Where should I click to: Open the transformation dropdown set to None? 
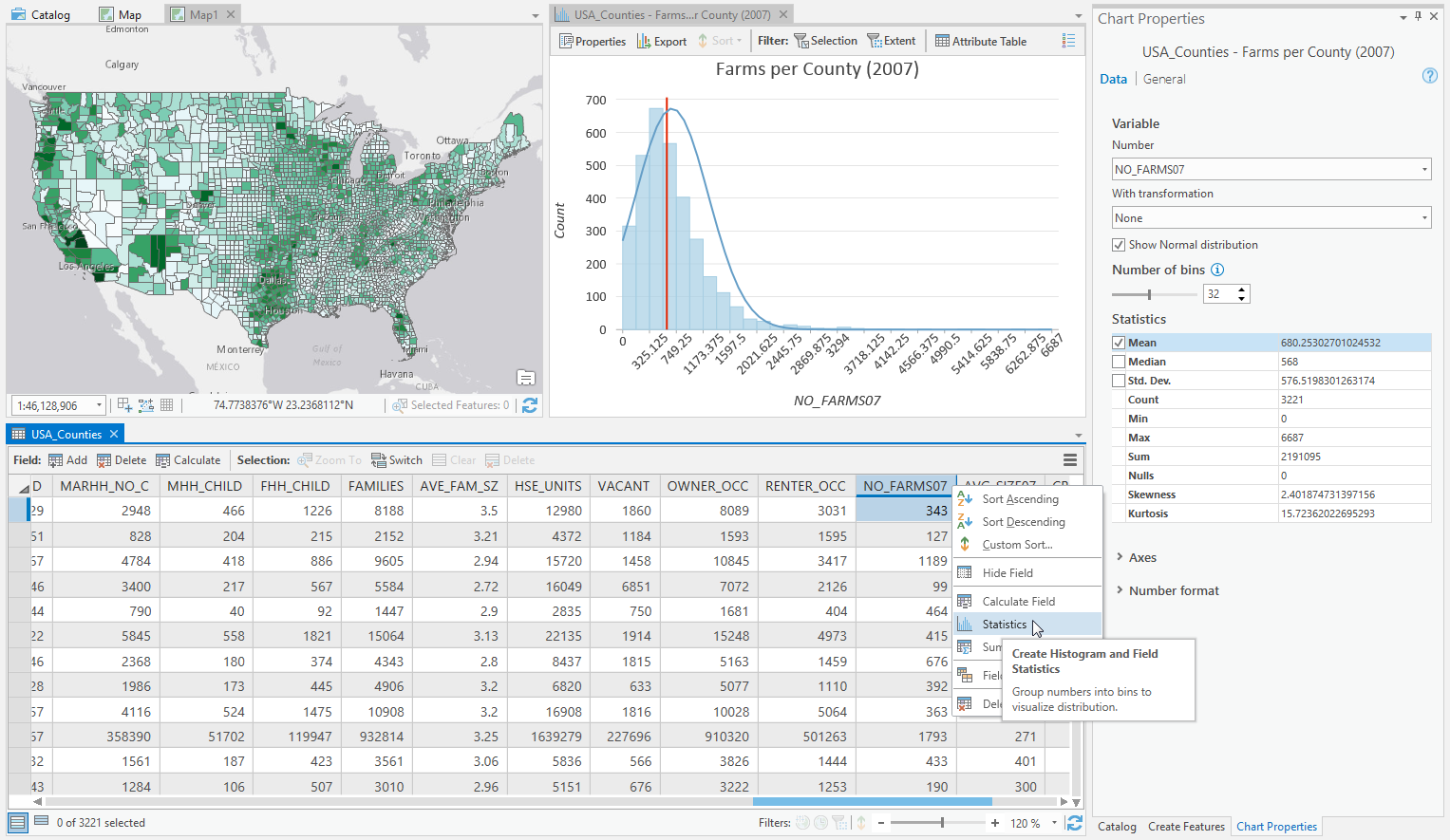click(1271, 218)
